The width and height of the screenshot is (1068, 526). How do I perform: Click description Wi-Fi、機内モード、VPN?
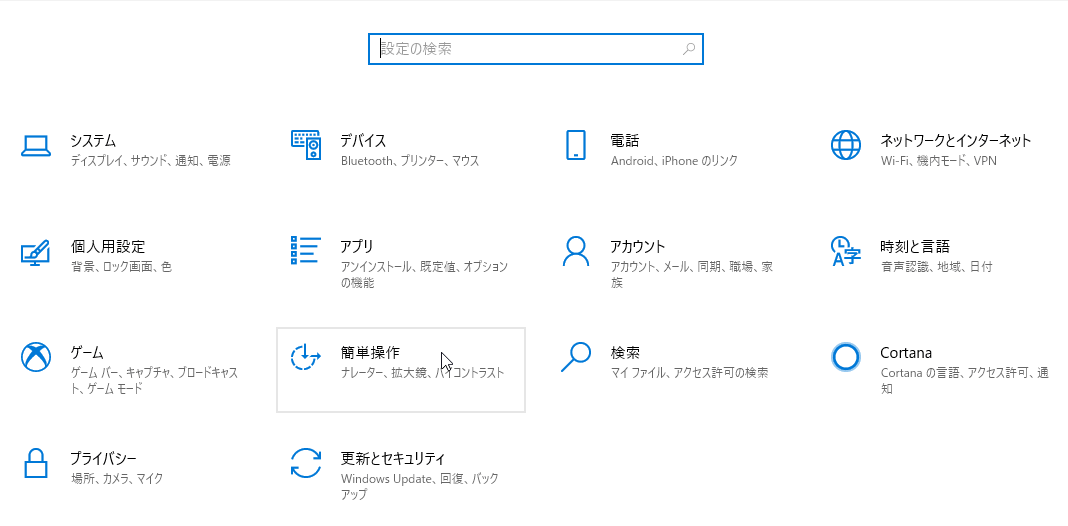[939, 161]
